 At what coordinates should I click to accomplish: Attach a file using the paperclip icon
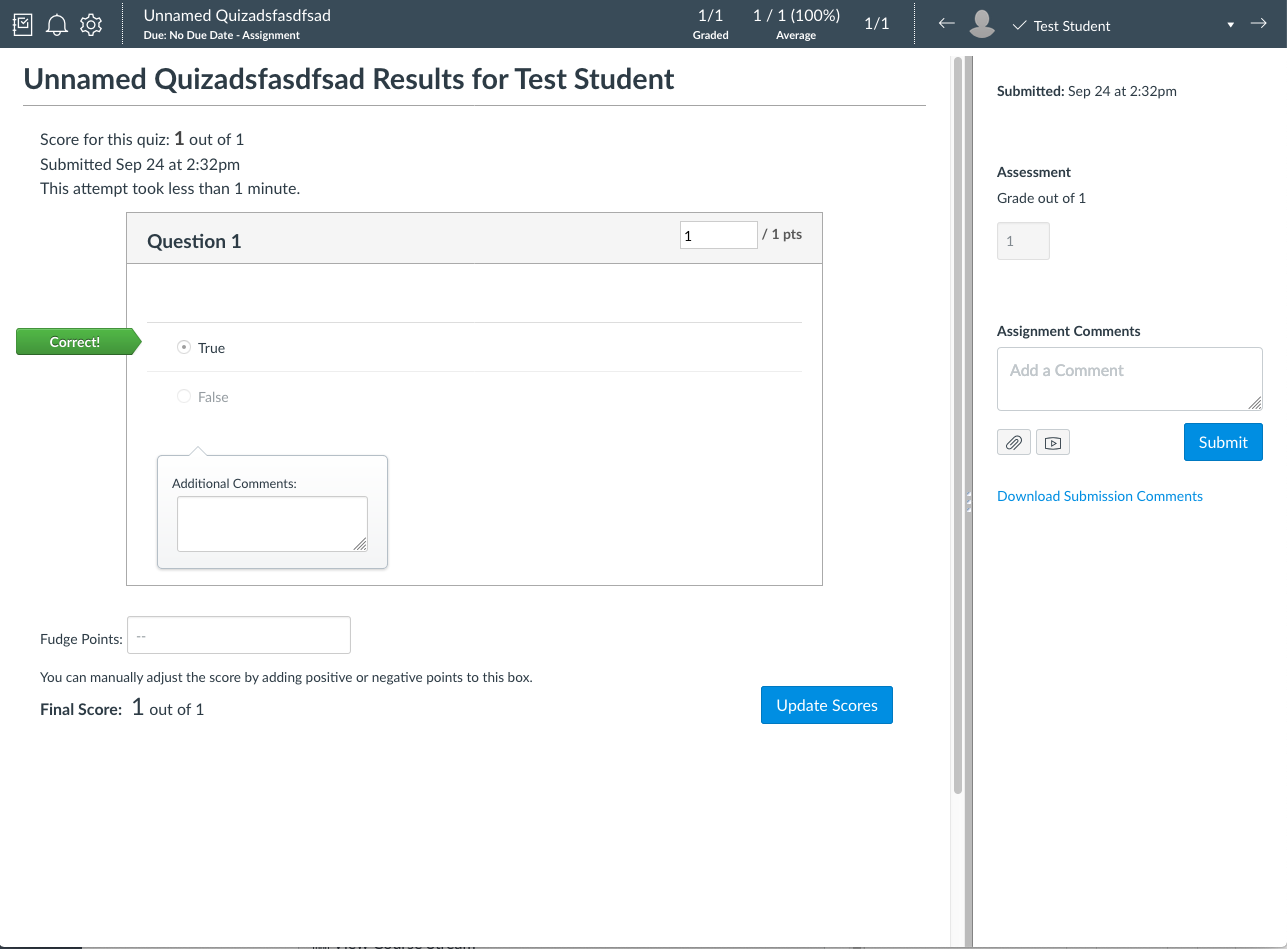point(1013,441)
